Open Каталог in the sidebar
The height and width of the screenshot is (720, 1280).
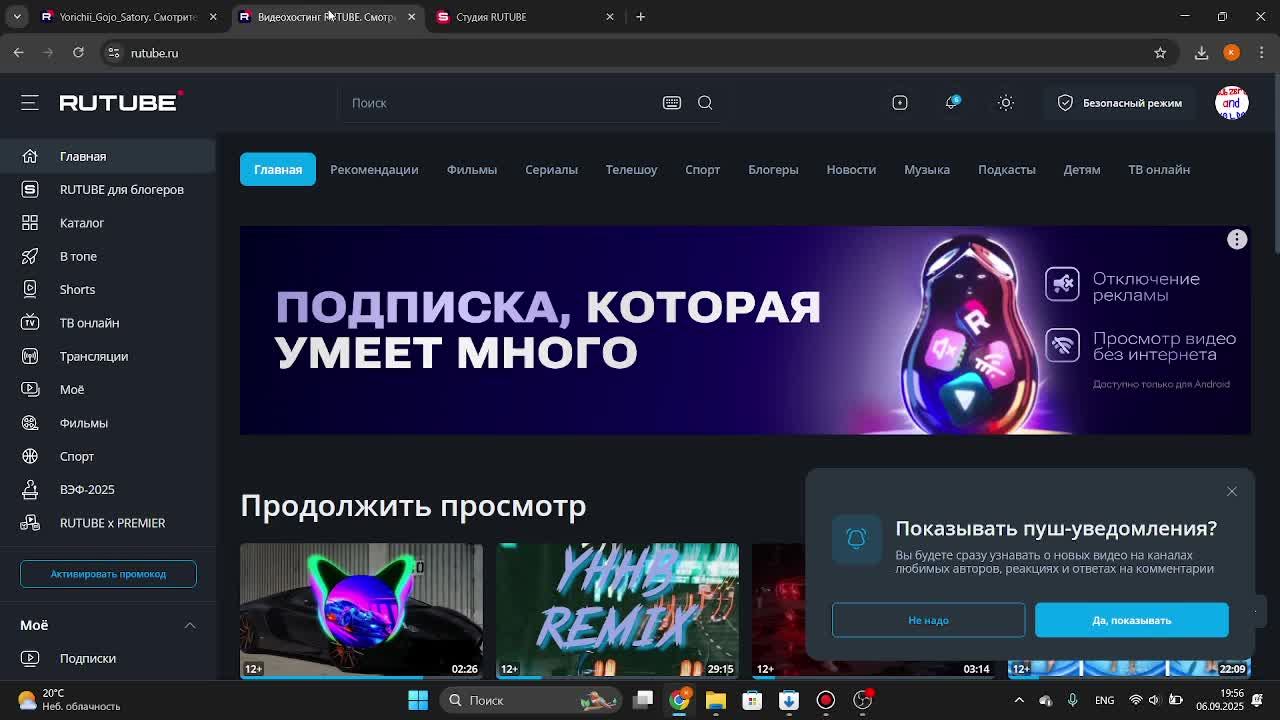(x=108, y=223)
